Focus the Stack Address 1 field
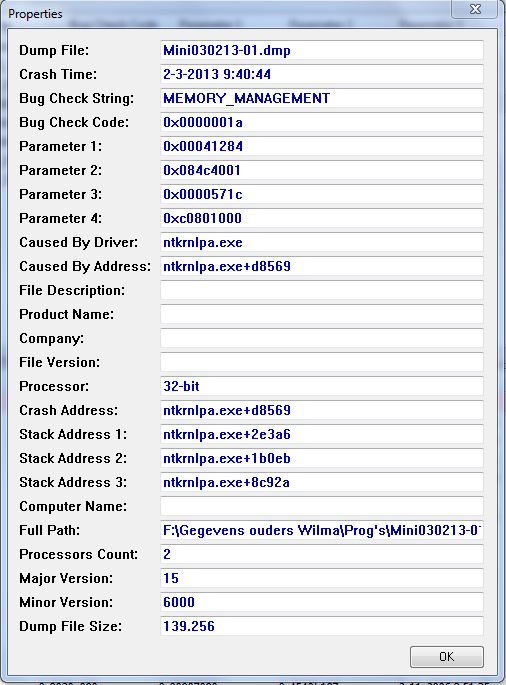 [322, 434]
